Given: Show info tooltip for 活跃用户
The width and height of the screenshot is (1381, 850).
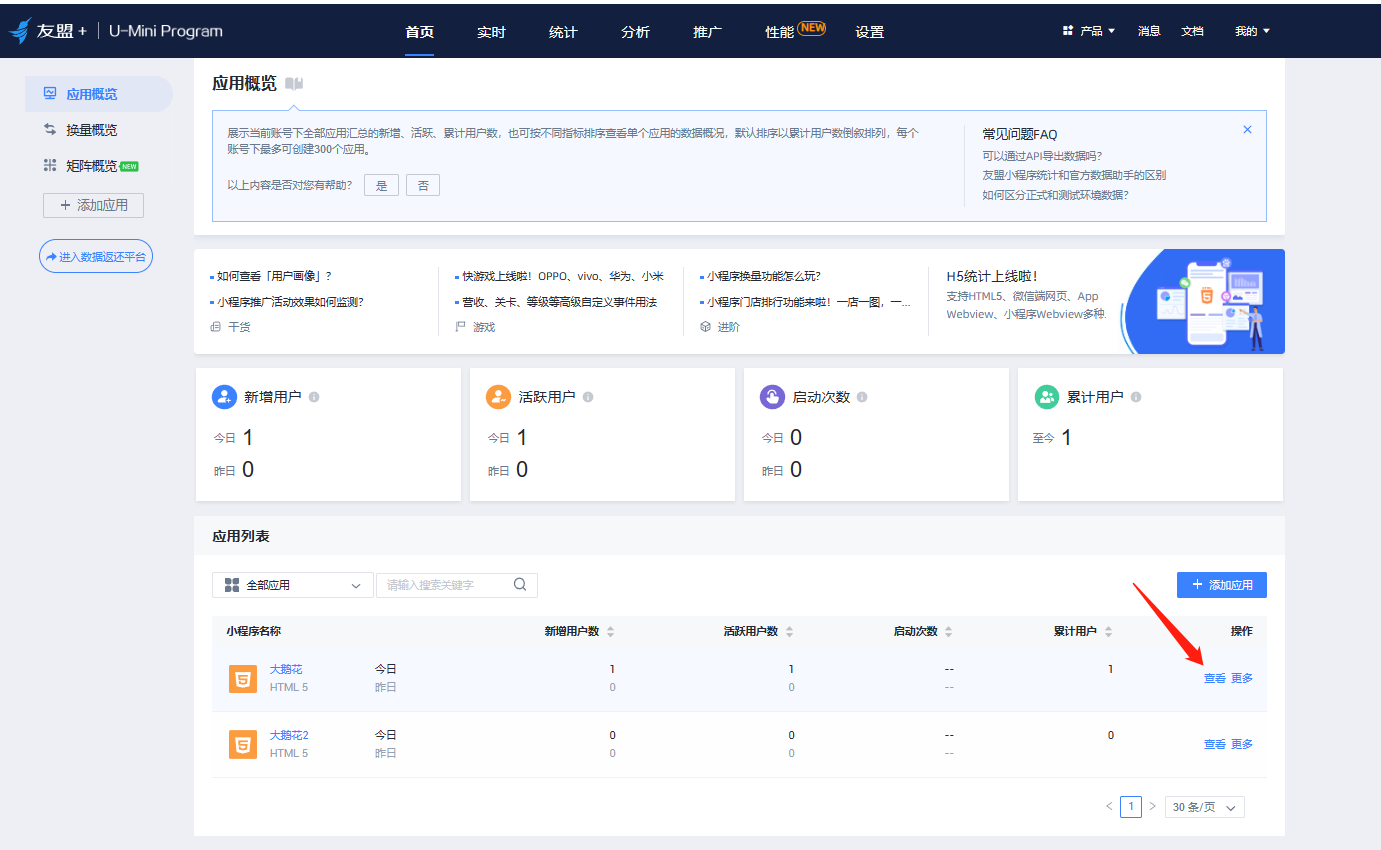Looking at the screenshot, I should [x=588, y=397].
